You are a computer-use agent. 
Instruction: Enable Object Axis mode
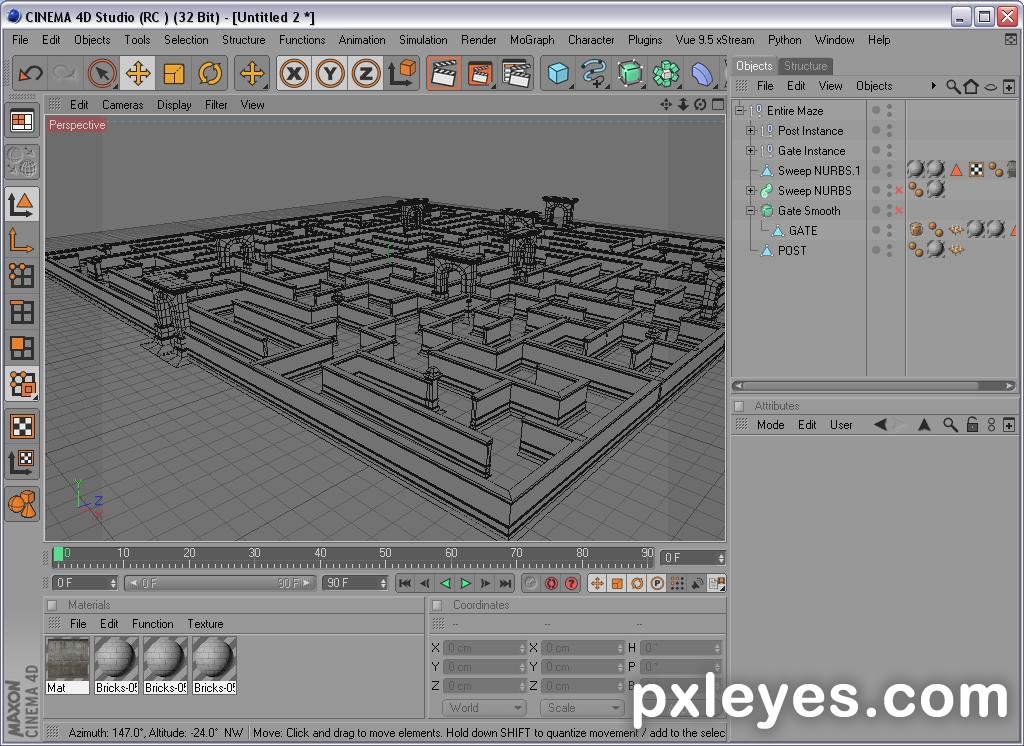point(22,240)
